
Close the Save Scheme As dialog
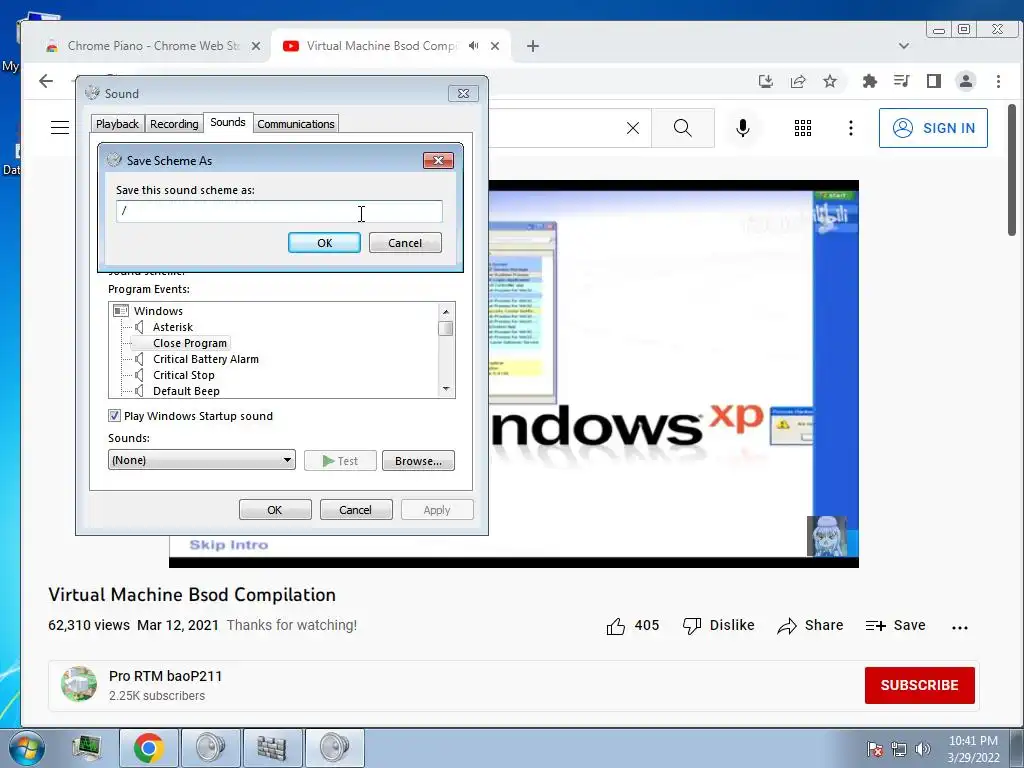click(438, 160)
